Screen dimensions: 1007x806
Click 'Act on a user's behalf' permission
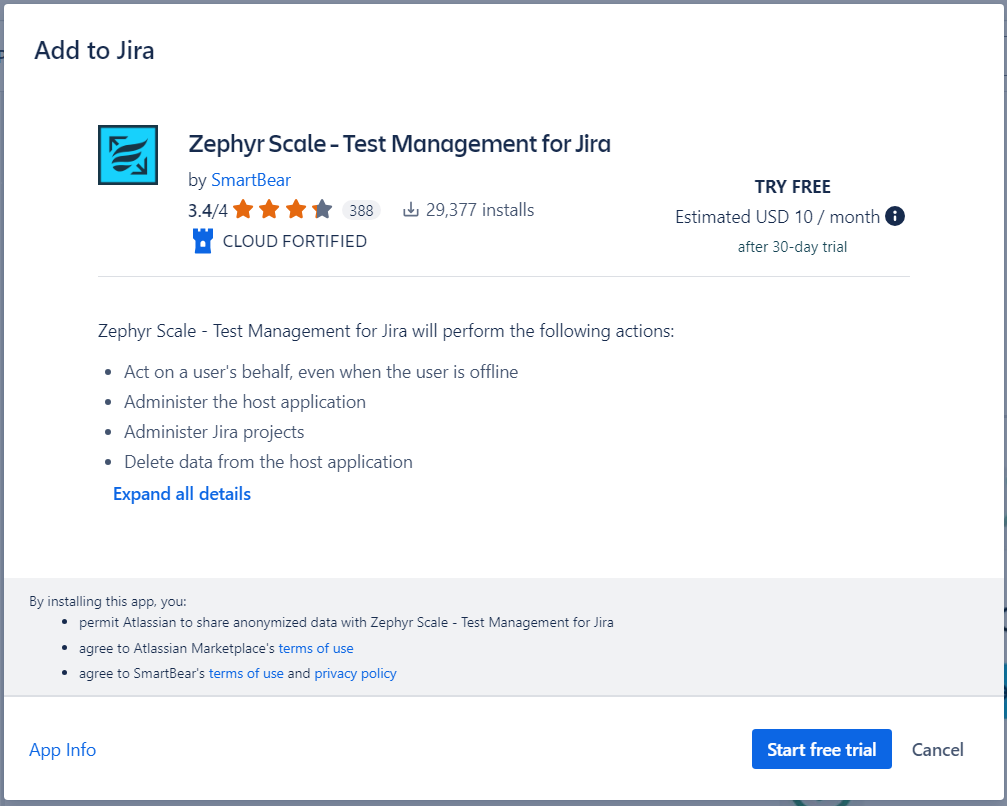(x=321, y=372)
